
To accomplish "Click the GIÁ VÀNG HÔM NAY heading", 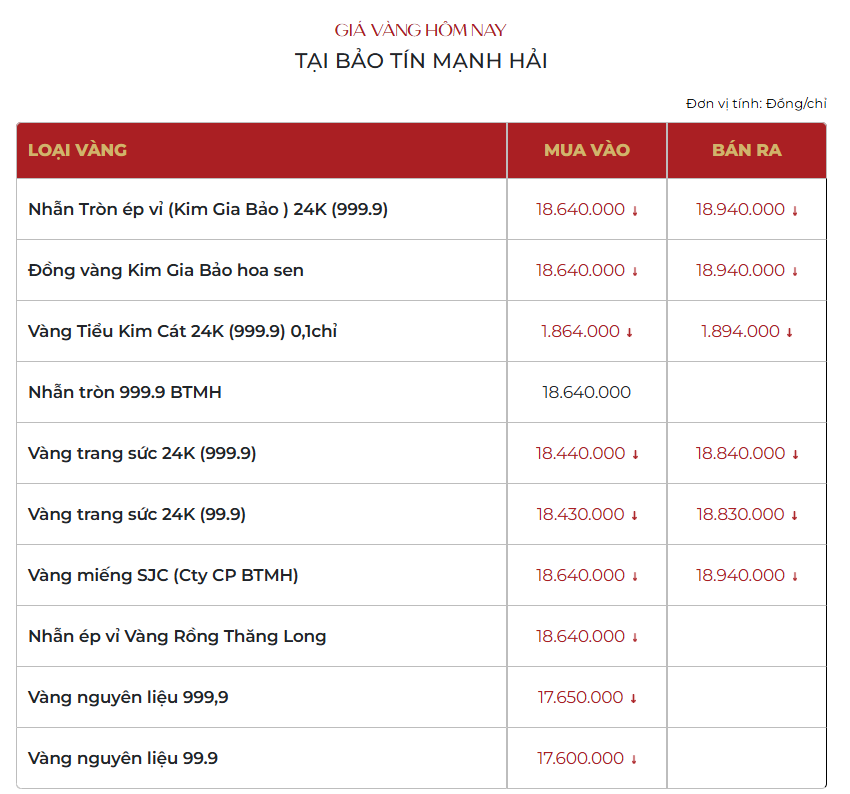I will [424, 29].
